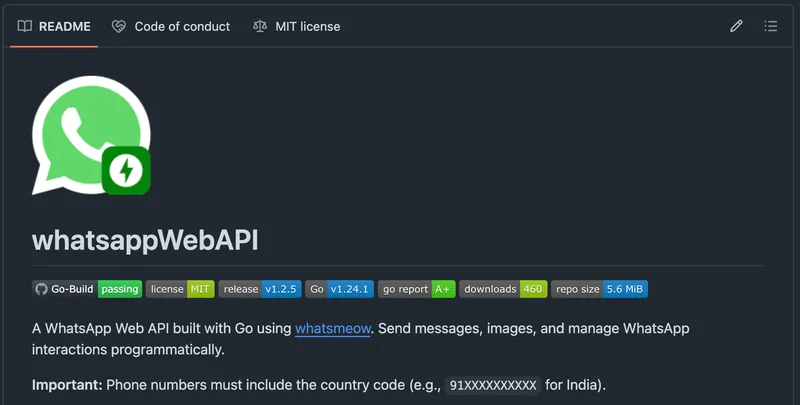Viewport: 800px width, 405px height.
Task: Click the Go-Build passing badge
Action: [x=87, y=289]
